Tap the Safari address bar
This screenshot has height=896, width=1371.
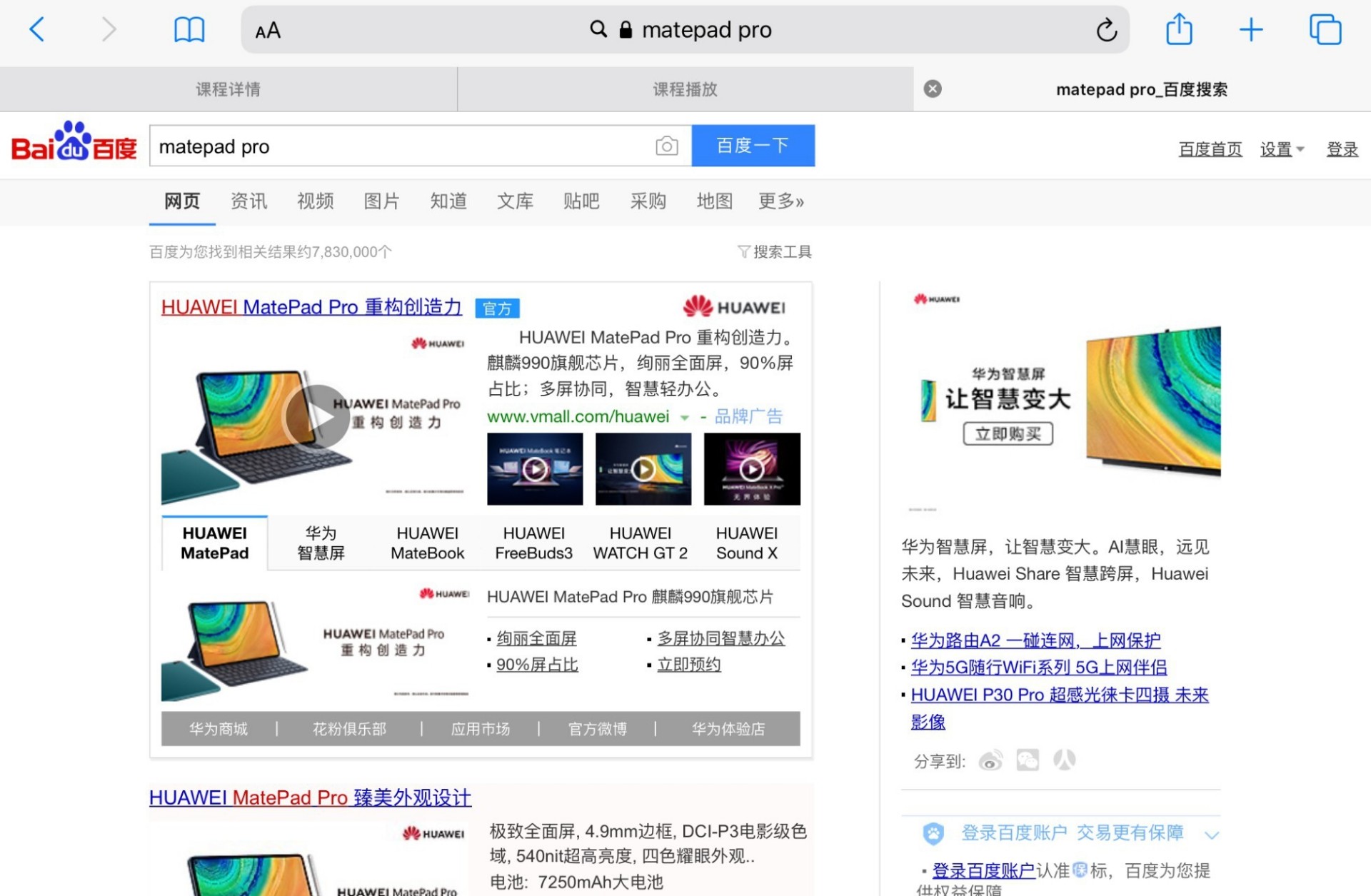[684, 29]
